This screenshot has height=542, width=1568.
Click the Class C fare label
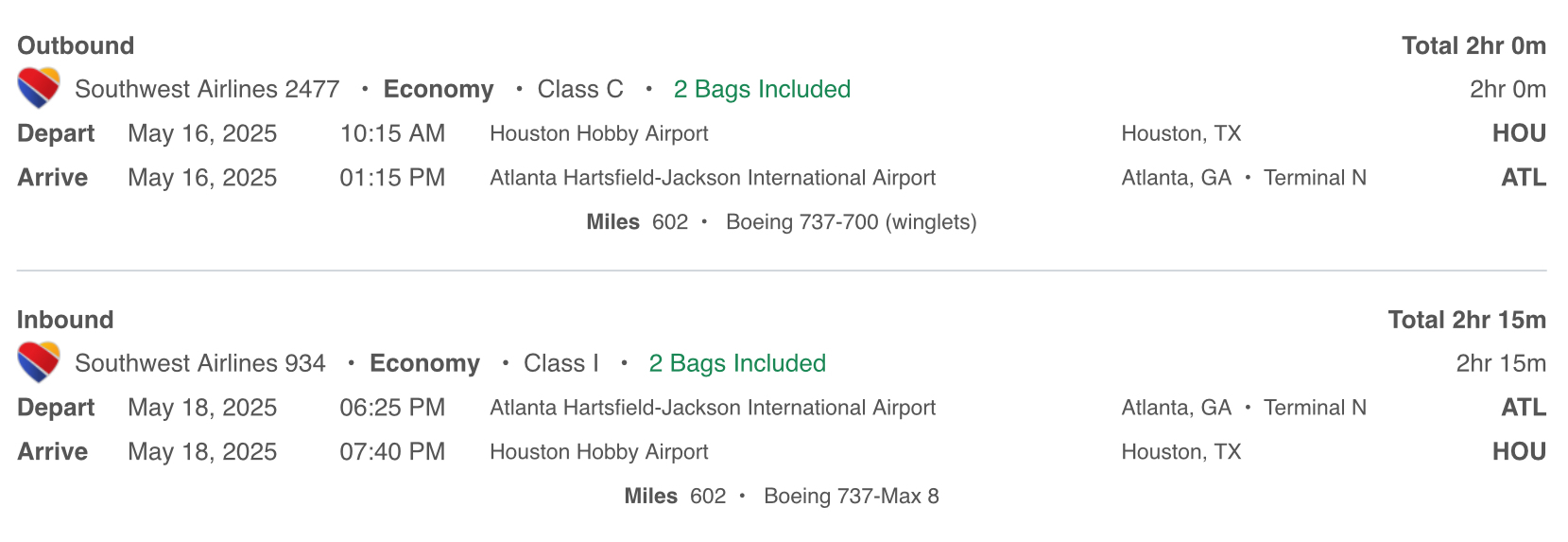click(580, 89)
